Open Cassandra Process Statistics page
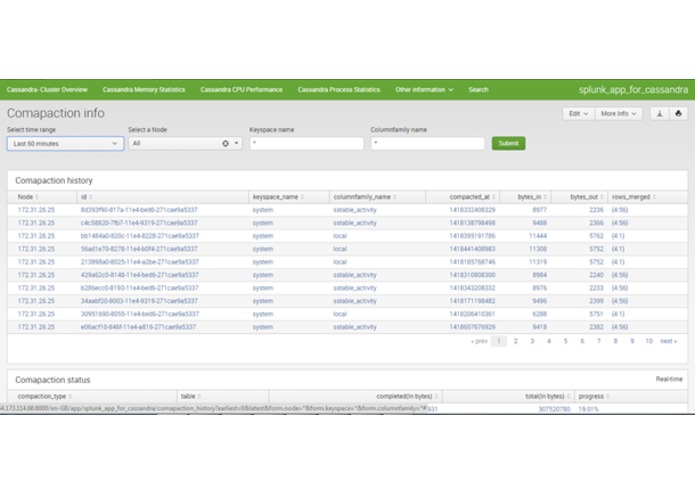Image resolution: width=695 pixels, height=494 pixels. tap(339, 89)
